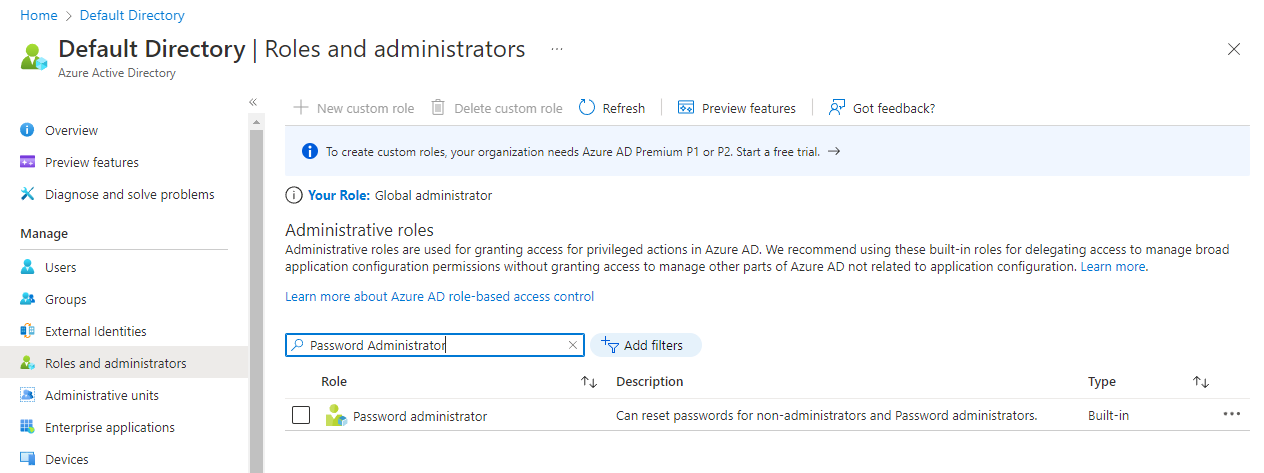Image resolution: width=1264 pixels, height=473 pixels.
Task: Collapse the left navigation sidebar
Action: coord(253,102)
